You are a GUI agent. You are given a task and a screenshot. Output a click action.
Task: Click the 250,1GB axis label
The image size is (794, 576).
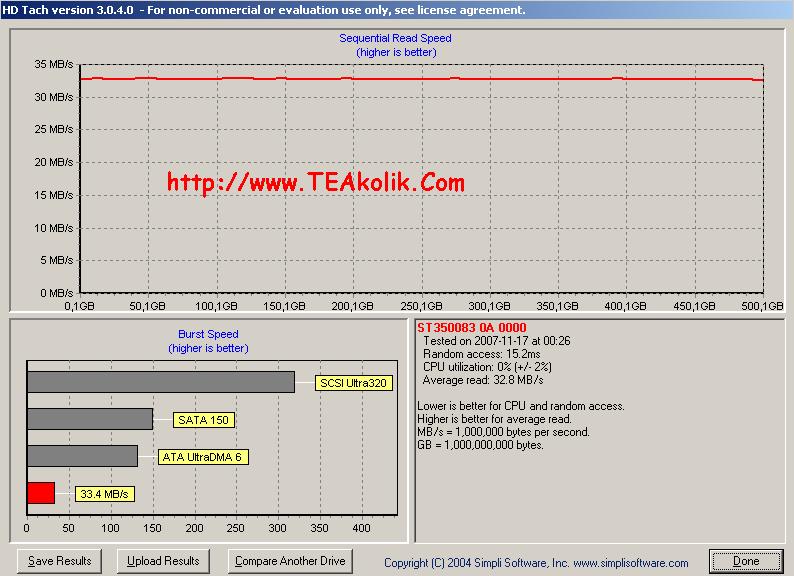click(x=421, y=306)
